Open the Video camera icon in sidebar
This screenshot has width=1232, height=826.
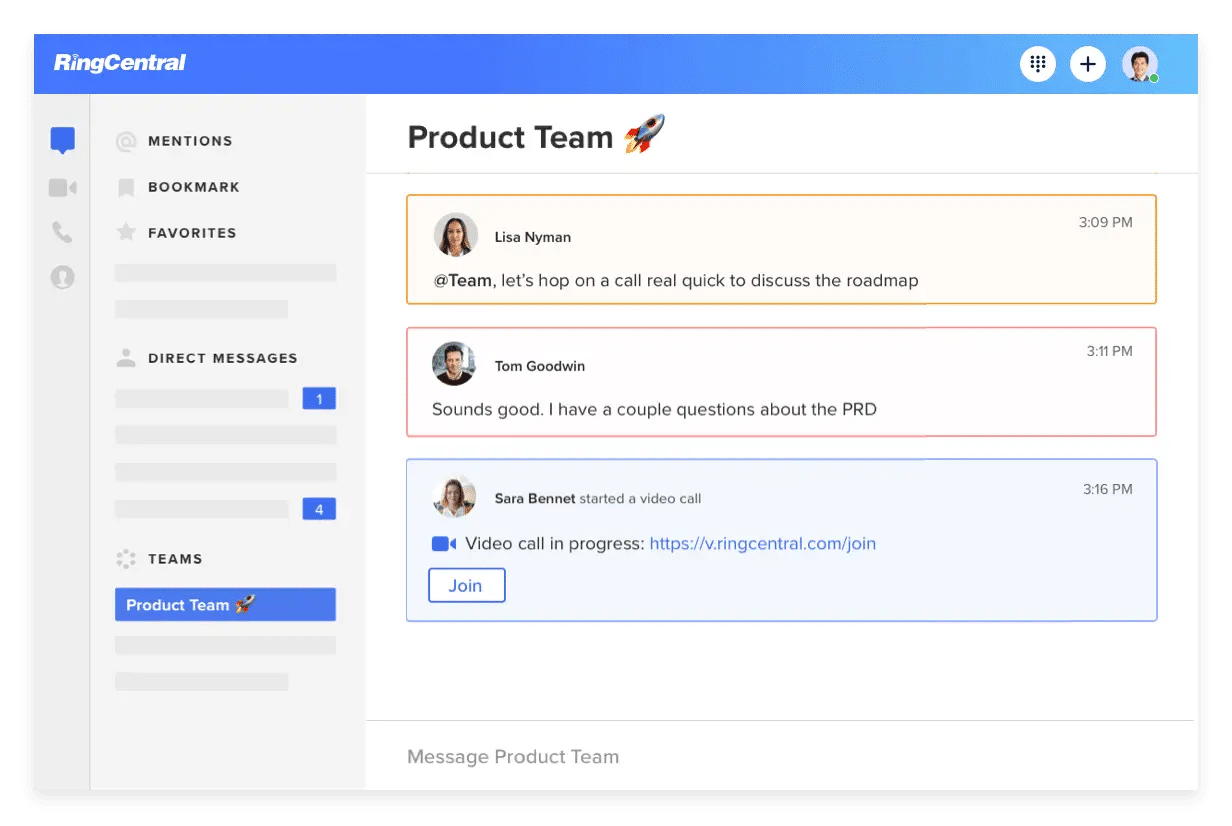click(62, 188)
